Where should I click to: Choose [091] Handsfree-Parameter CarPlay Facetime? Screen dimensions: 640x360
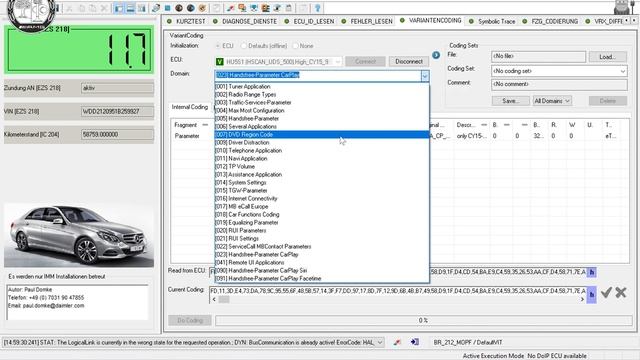[x=322, y=278]
